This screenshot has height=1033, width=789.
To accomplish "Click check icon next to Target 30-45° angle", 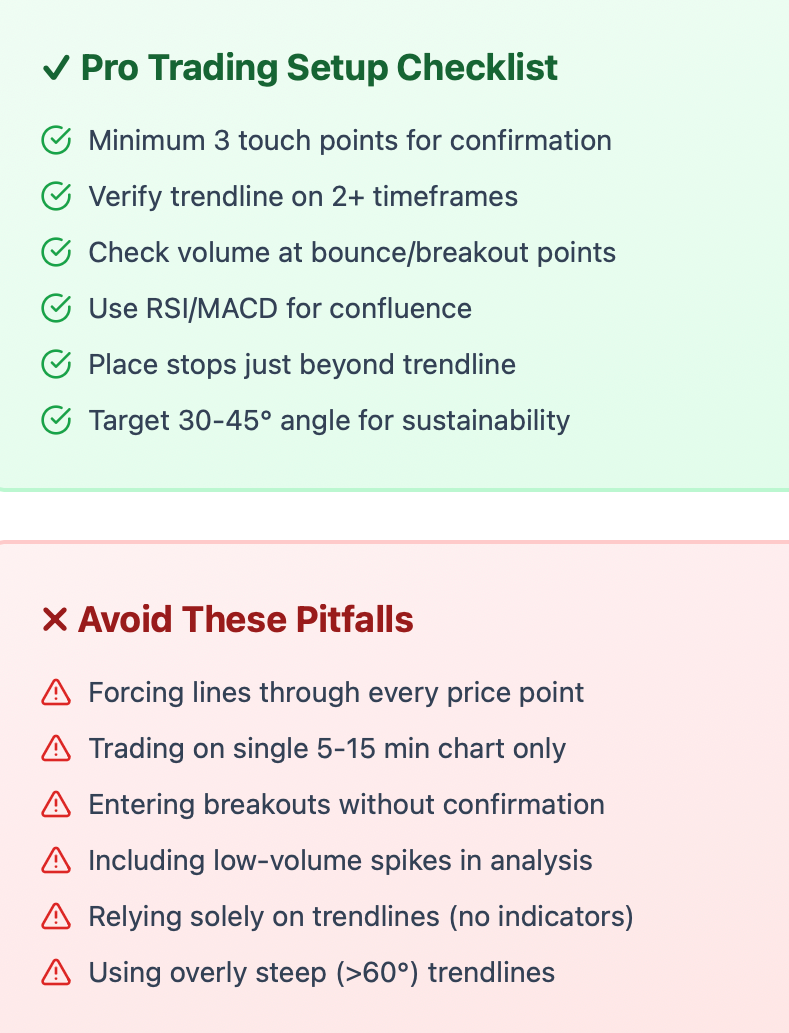I will pos(56,420).
